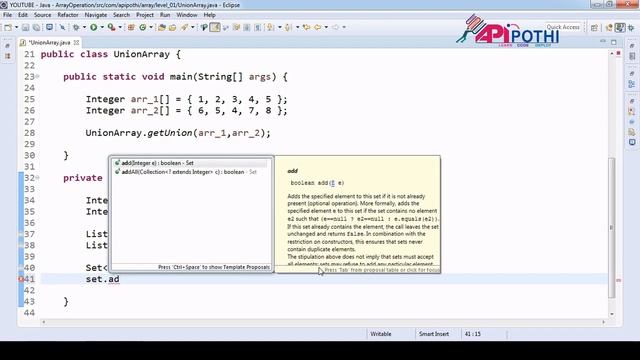This screenshot has height=360, width=640.
Task: Click the Open Task folder icon
Action: click(x=172, y=27)
